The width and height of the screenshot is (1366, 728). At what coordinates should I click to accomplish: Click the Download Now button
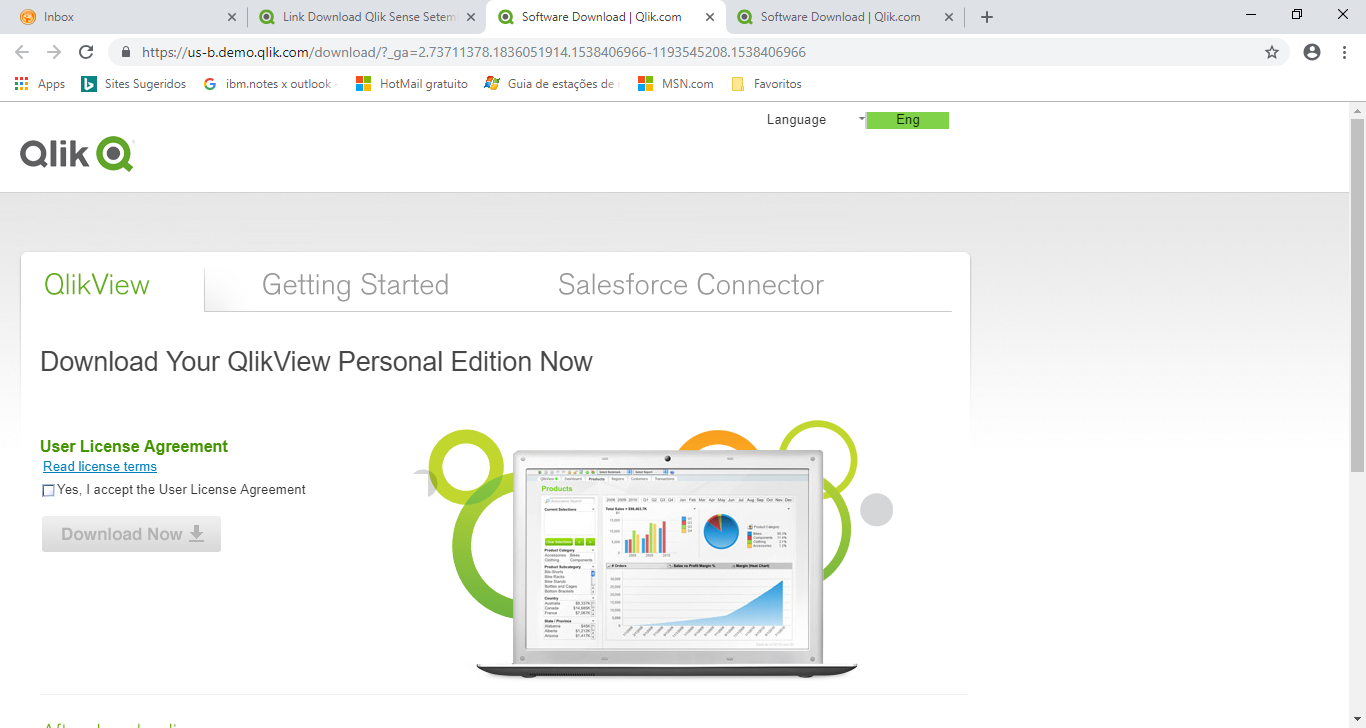click(x=131, y=534)
